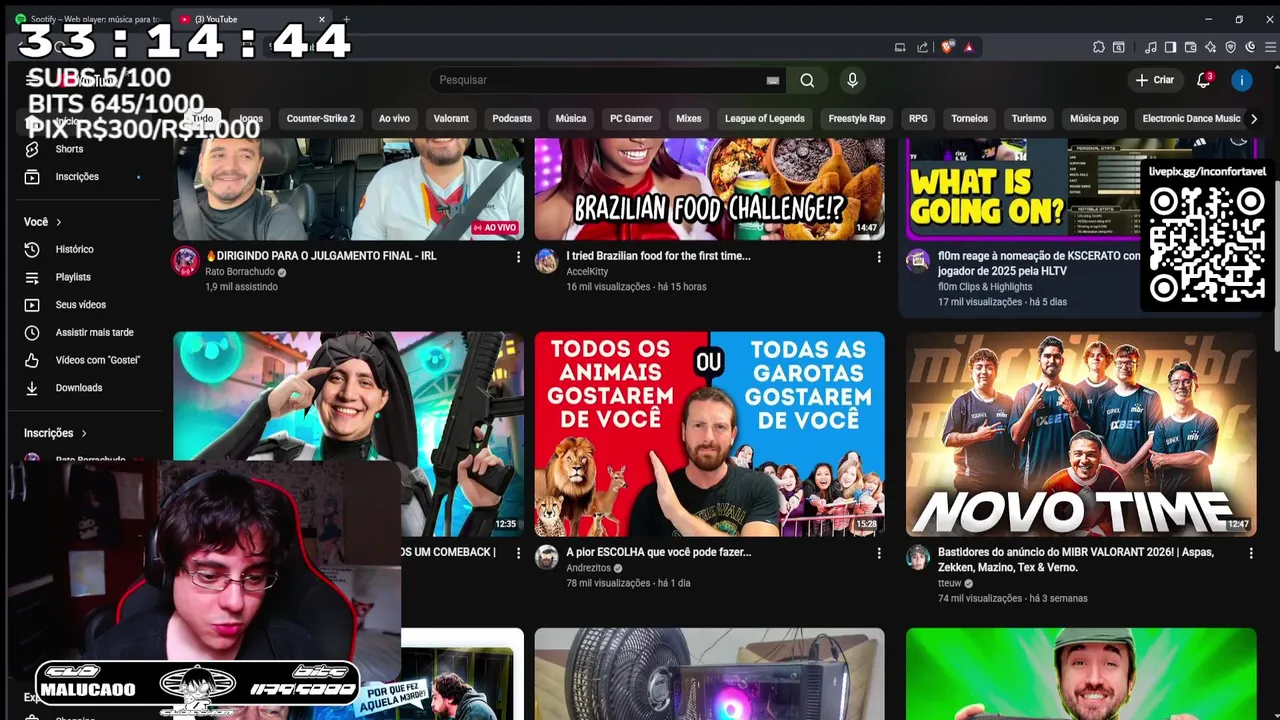Open options for Bastidores do anúncio MIBR video
This screenshot has height=720, width=1280.
point(1251,553)
